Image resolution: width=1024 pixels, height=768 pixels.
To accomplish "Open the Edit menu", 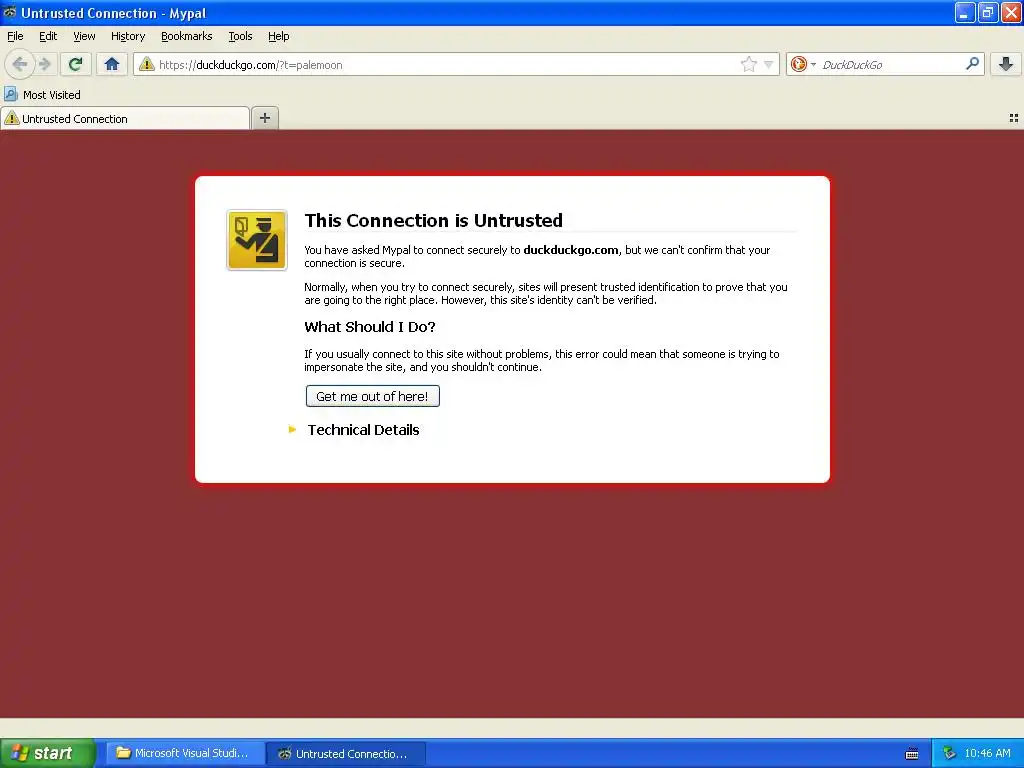I will [x=48, y=37].
